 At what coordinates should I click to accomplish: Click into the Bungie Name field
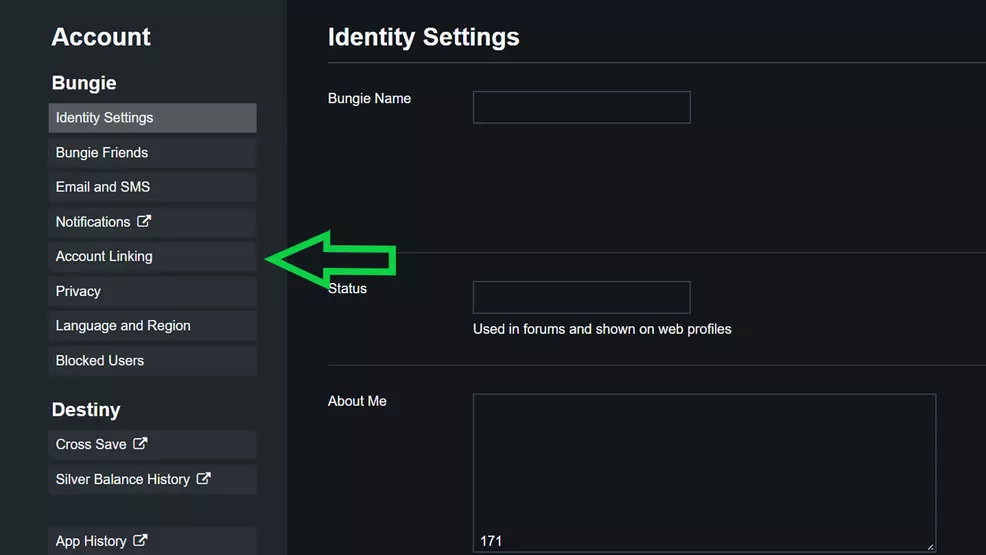point(581,107)
